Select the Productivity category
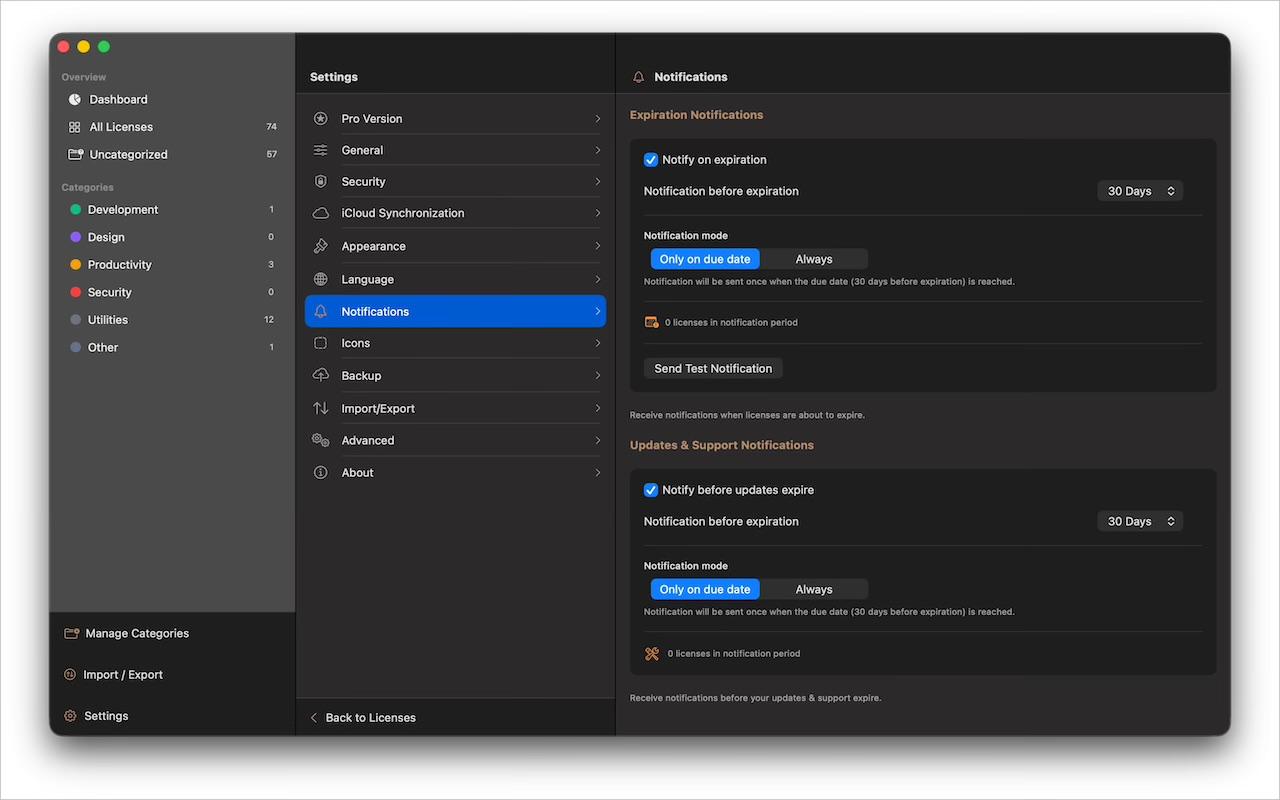Screen dimensions: 1280x800 (172, 265)
